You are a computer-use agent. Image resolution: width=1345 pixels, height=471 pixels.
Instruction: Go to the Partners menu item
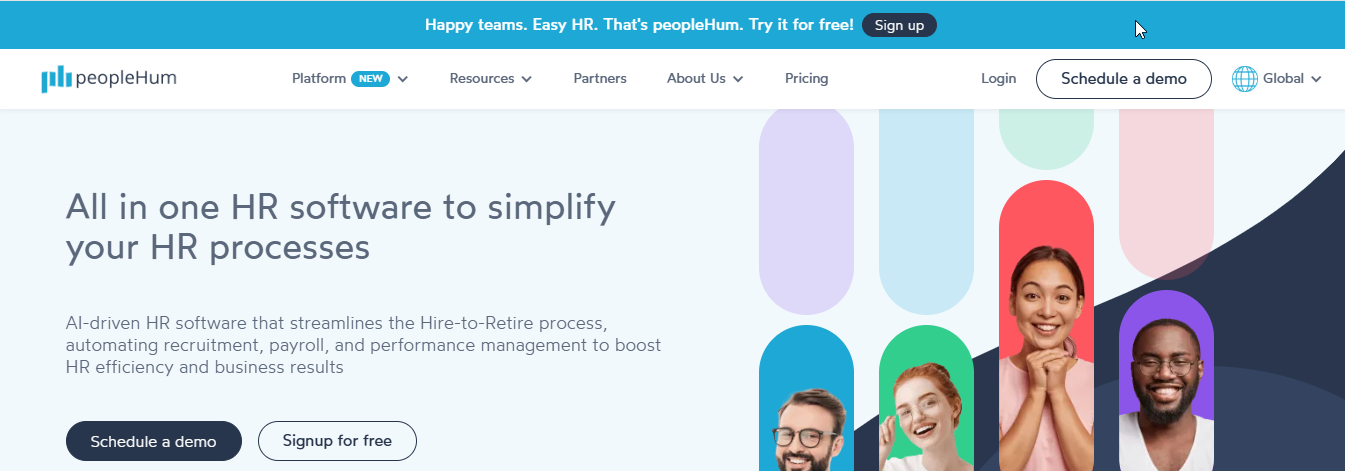(x=600, y=79)
